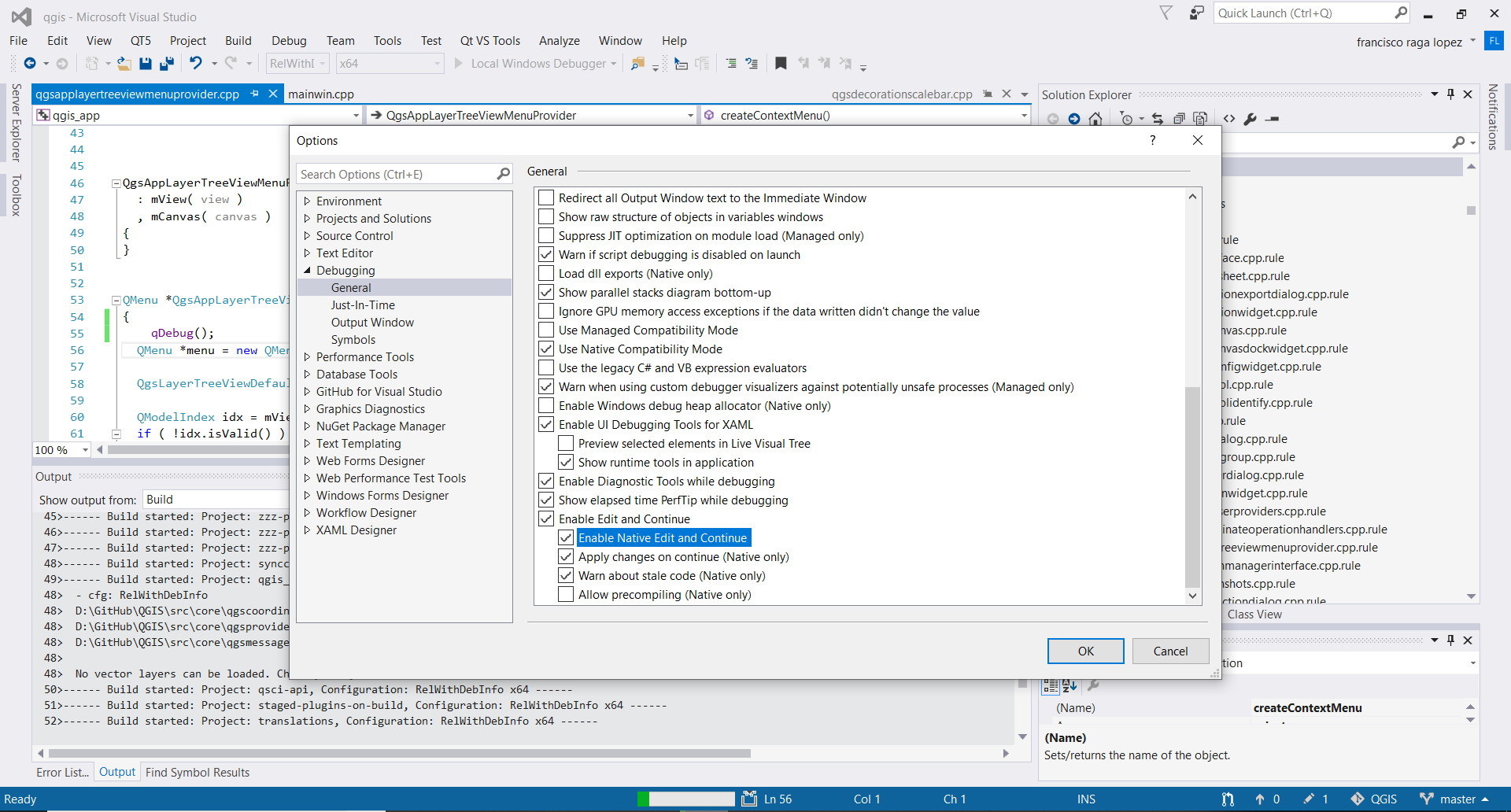Toggle the bookmark icon in toolbar

(x=781, y=64)
